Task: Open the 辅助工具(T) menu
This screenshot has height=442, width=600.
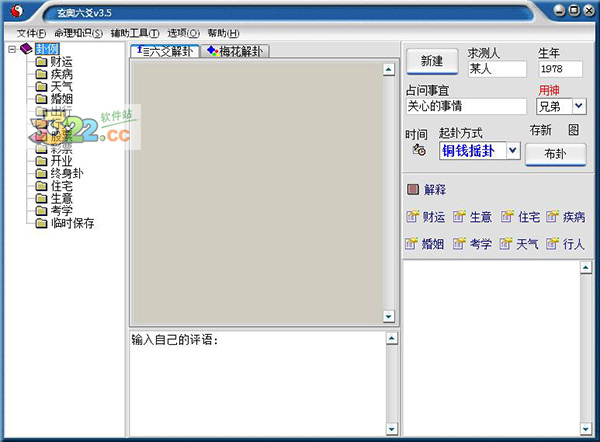Action: (x=135, y=33)
